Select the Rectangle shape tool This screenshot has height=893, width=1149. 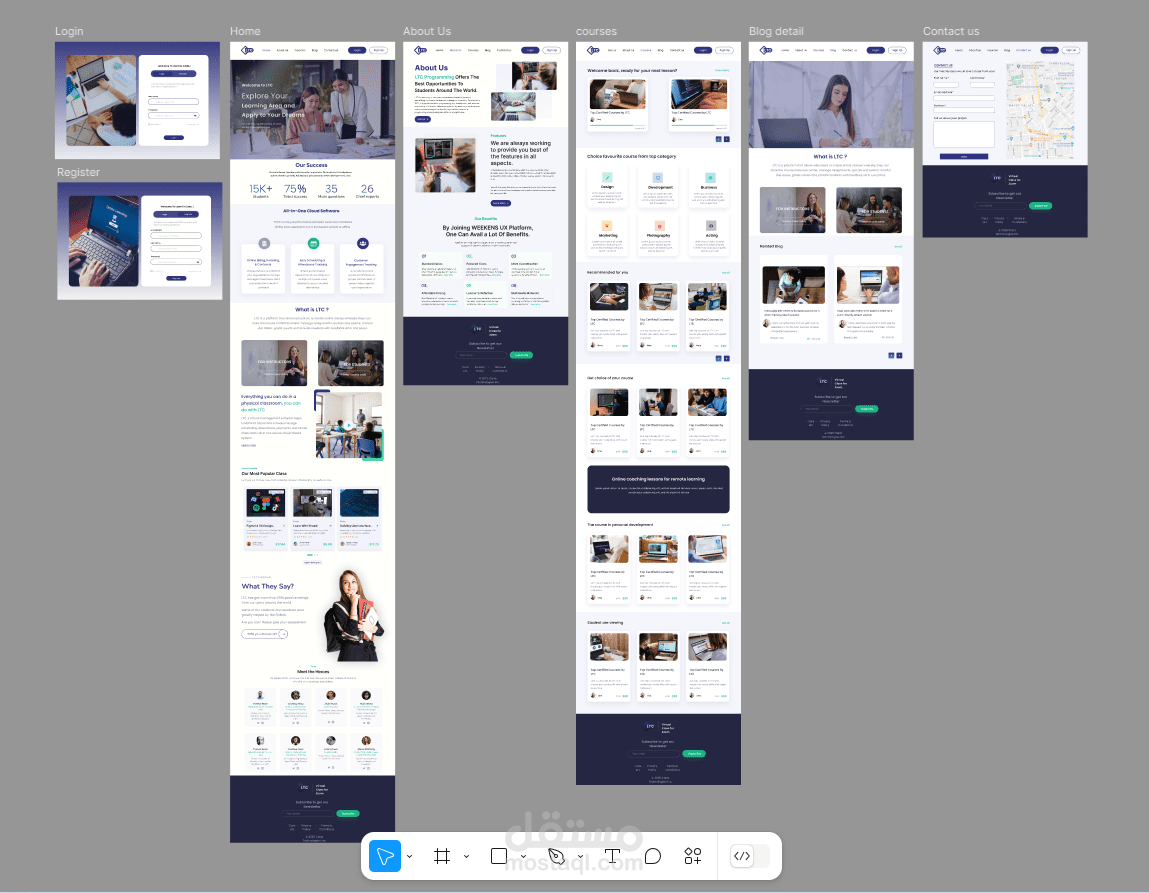click(499, 856)
